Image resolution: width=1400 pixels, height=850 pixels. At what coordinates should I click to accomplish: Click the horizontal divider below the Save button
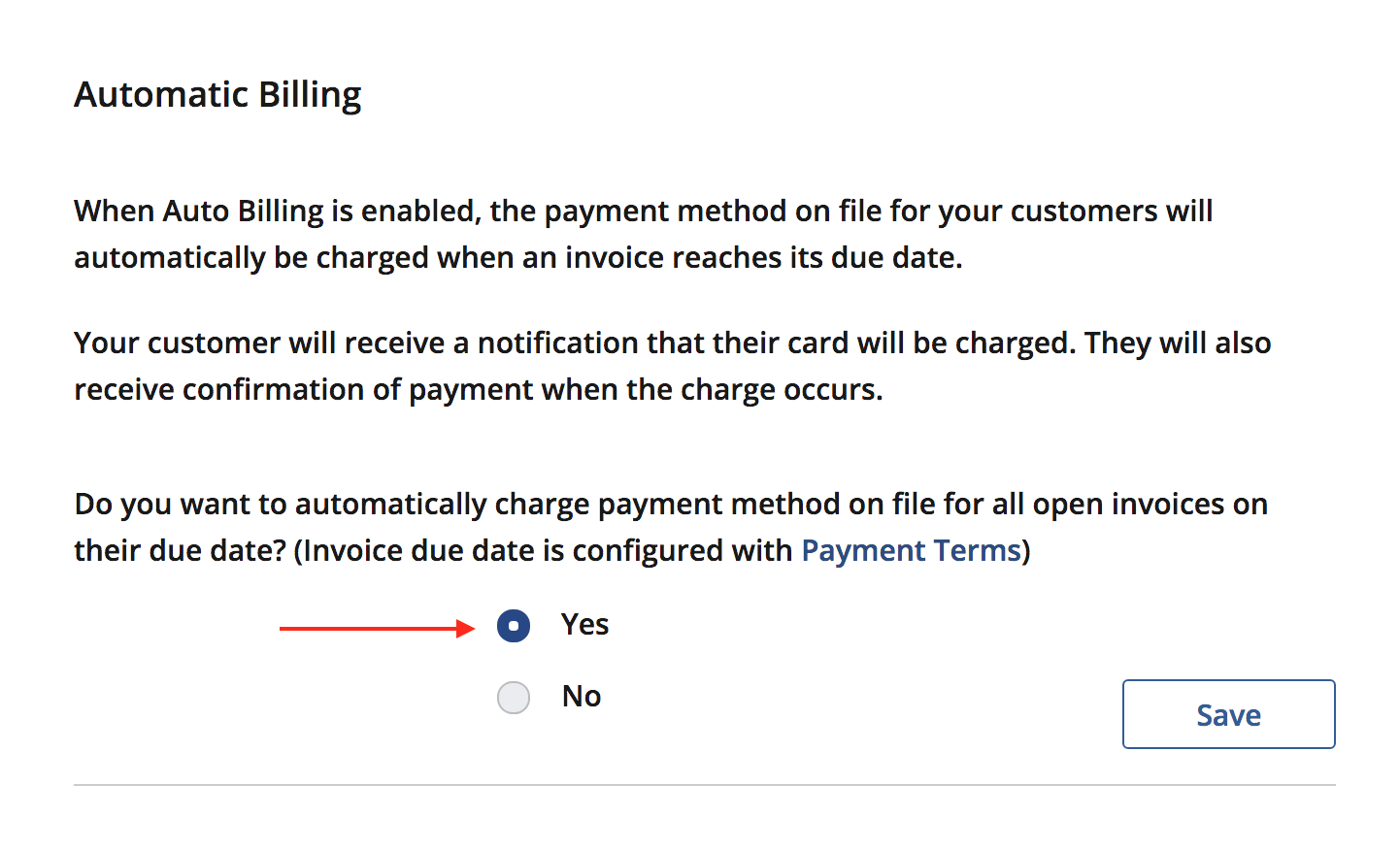704,785
